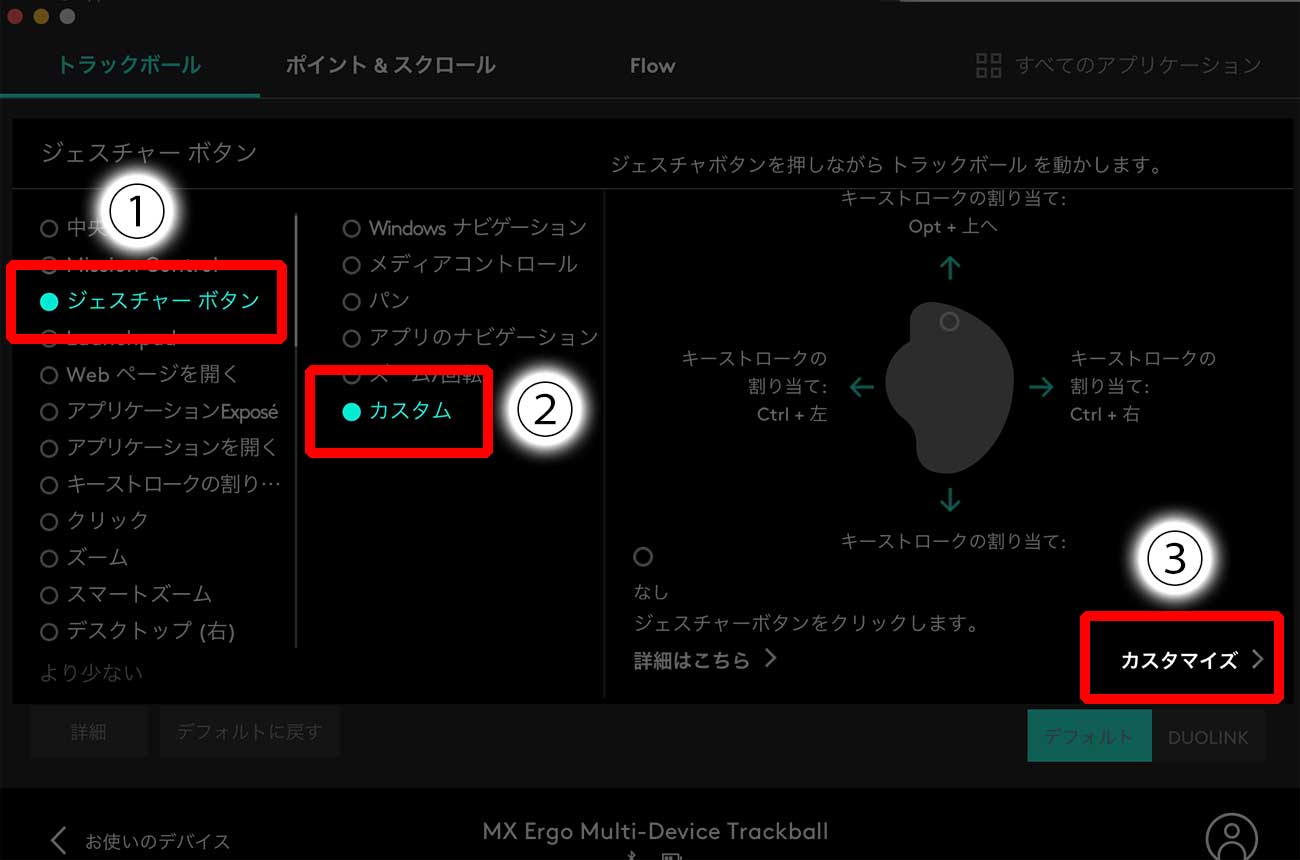Select the カスタム gesture set
1300x860 pixels.
pos(397,411)
